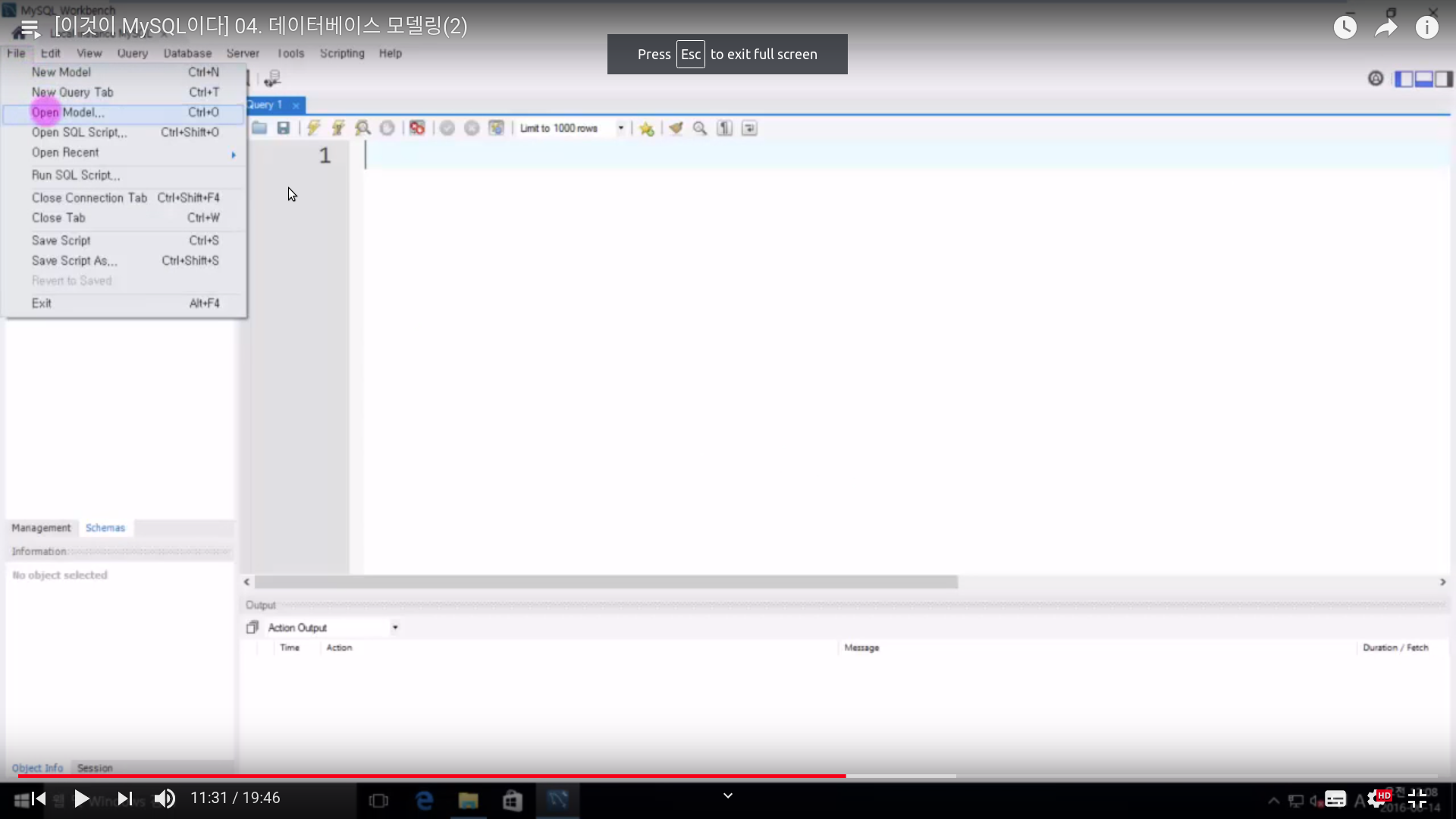
Task: Switch to the Management tab
Action: 41,528
